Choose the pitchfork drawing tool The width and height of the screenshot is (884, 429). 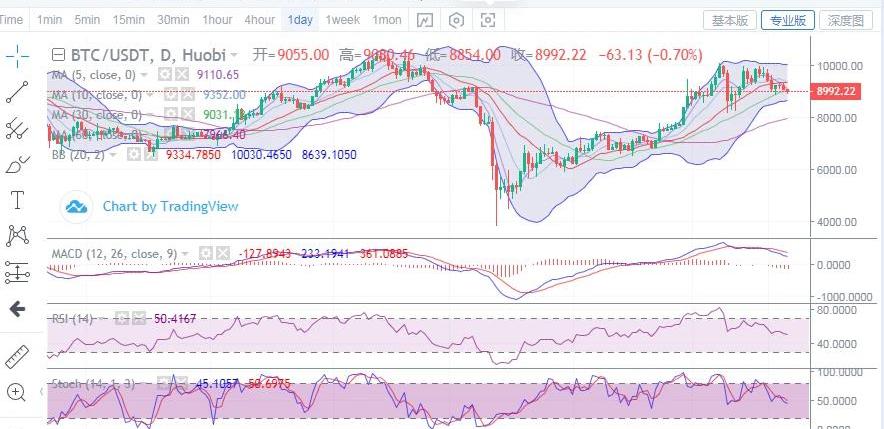tap(17, 128)
